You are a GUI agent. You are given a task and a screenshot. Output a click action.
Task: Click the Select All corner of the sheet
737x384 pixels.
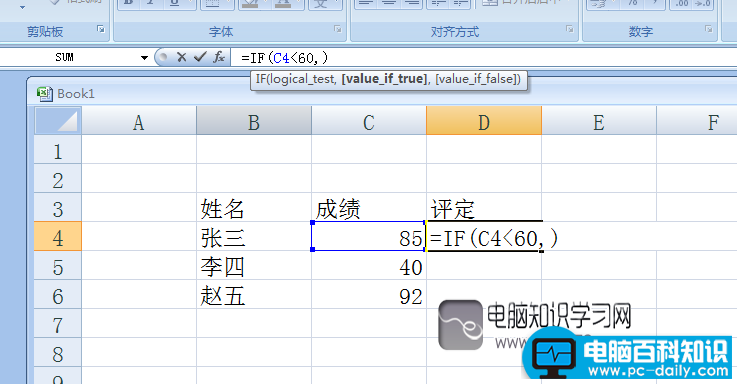click(x=58, y=121)
